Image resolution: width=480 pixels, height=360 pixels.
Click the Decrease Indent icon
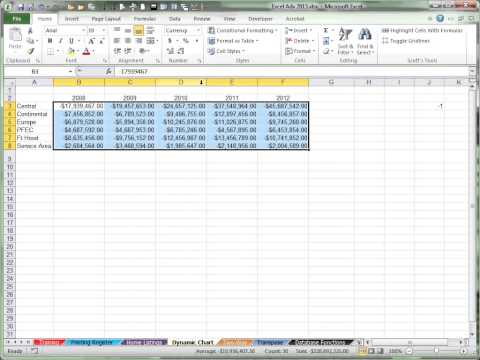pos(117,51)
